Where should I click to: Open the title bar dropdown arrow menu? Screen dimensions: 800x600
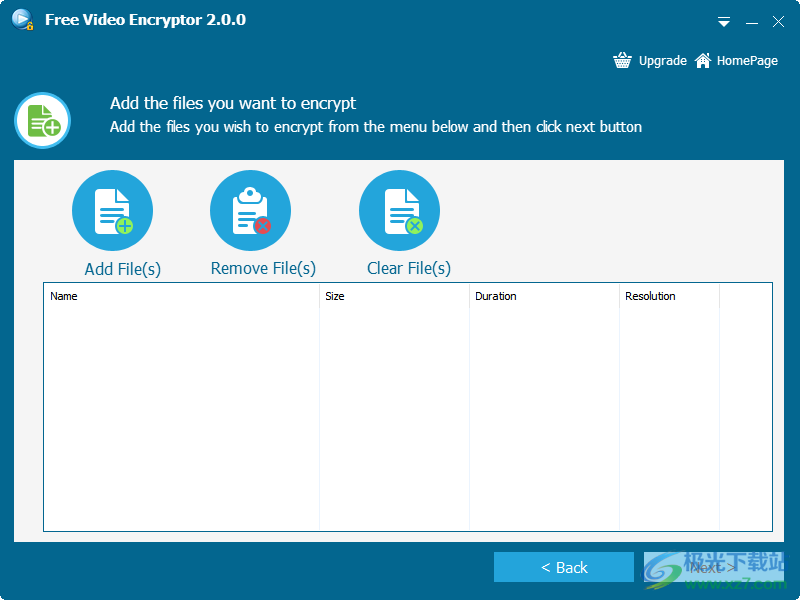723,21
